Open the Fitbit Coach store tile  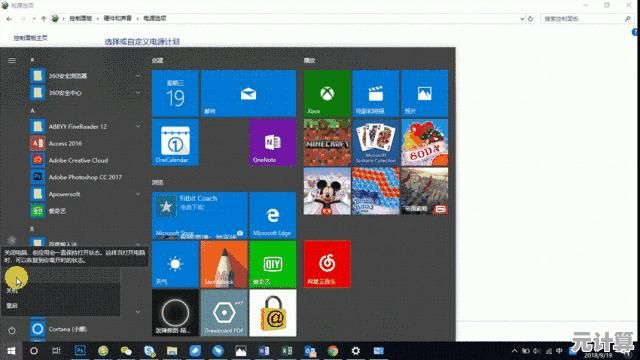[x=200, y=216]
